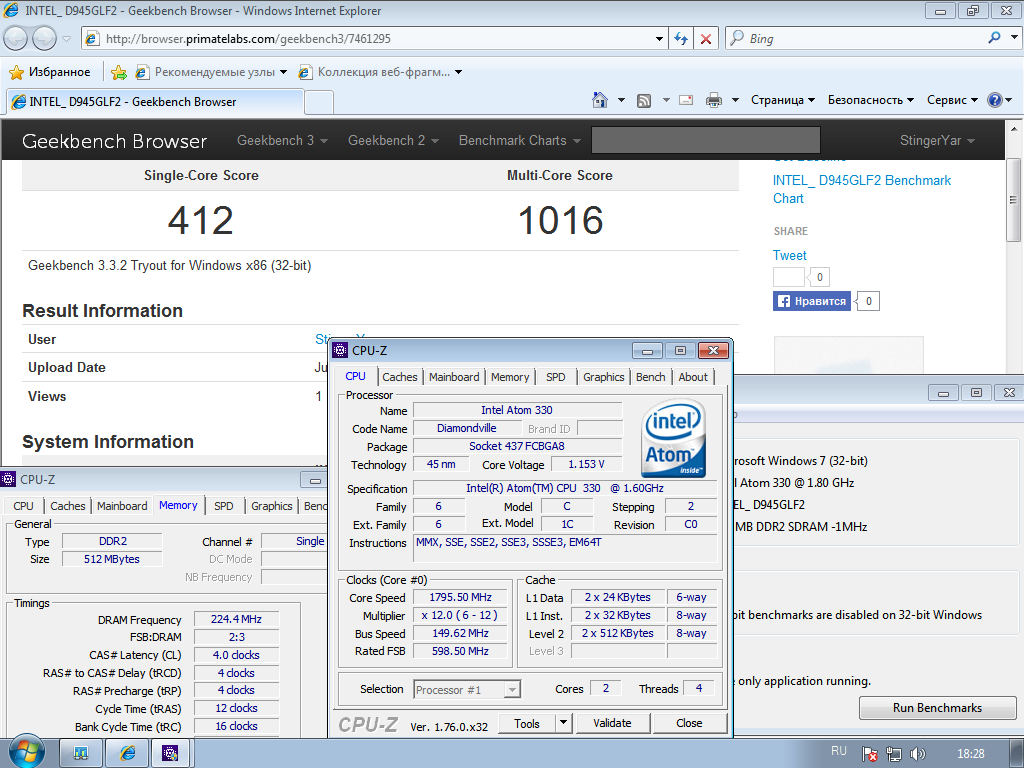Click Run Benchmarks button
1024x768 pixels.
pyautogui.click(x=937, y=708)
